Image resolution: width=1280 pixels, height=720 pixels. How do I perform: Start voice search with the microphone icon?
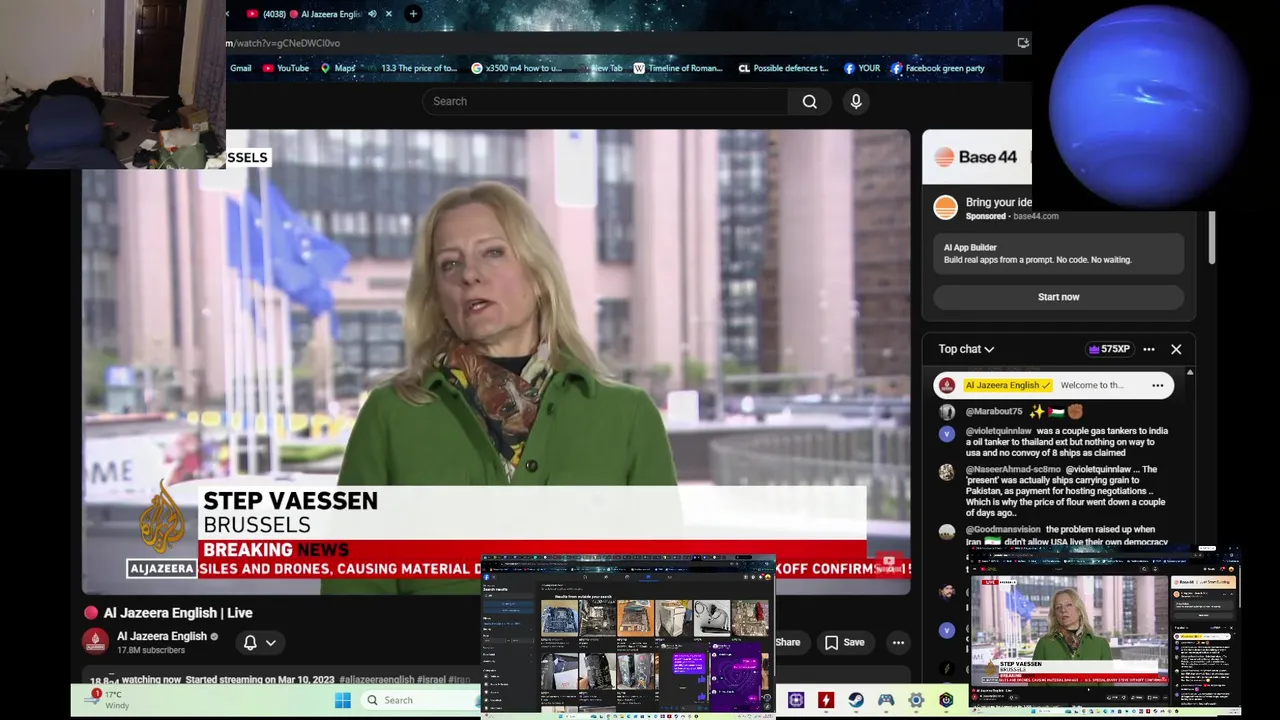[x=856, y=101]
